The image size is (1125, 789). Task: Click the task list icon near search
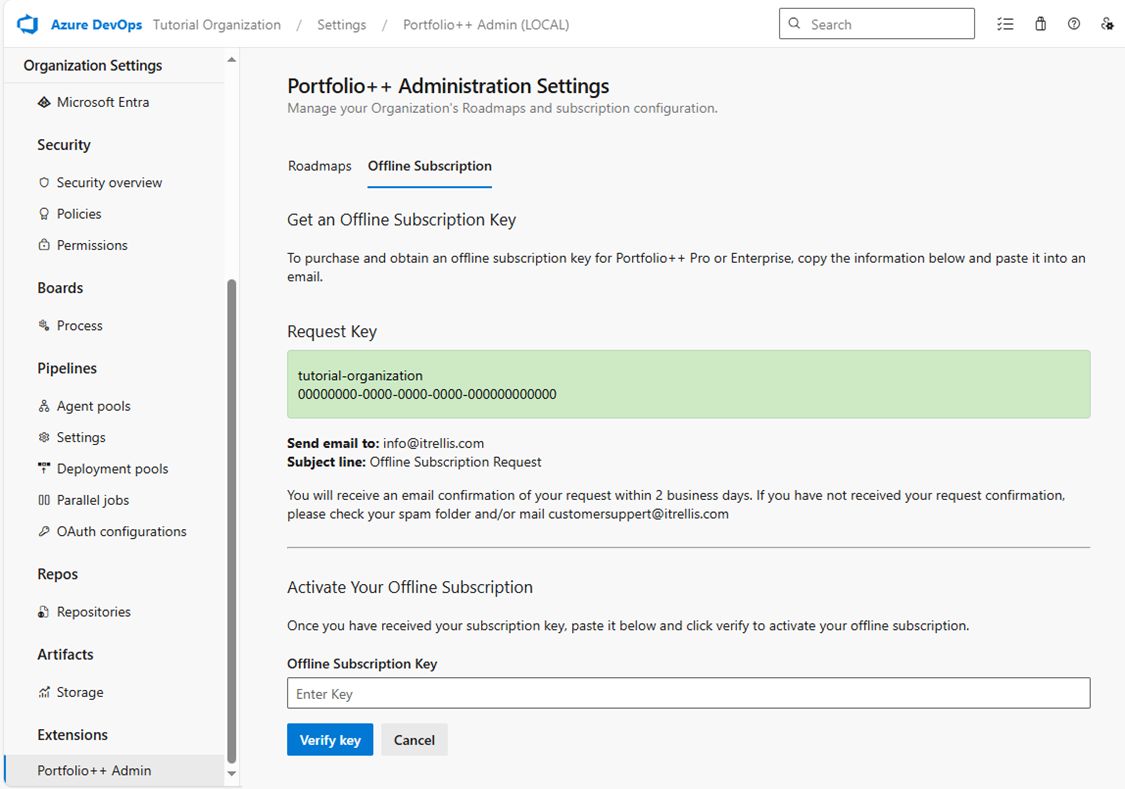point(1005,23)
